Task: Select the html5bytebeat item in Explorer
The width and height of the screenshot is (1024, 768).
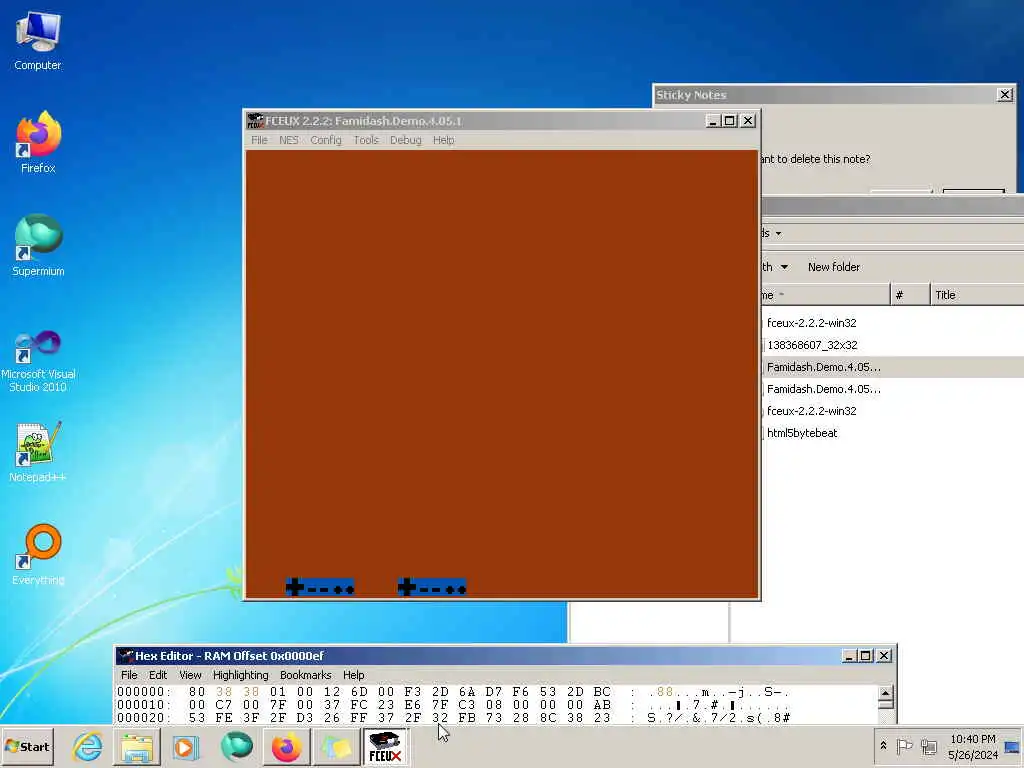Action: click(801, 432)
